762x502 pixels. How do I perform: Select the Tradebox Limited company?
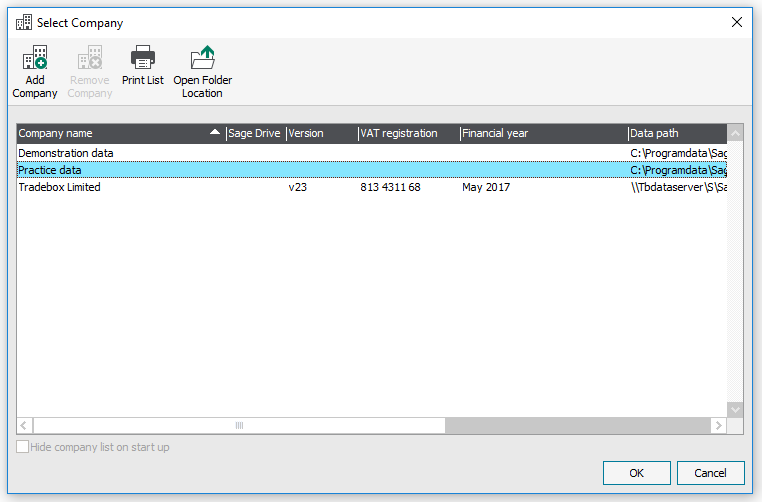372,187
